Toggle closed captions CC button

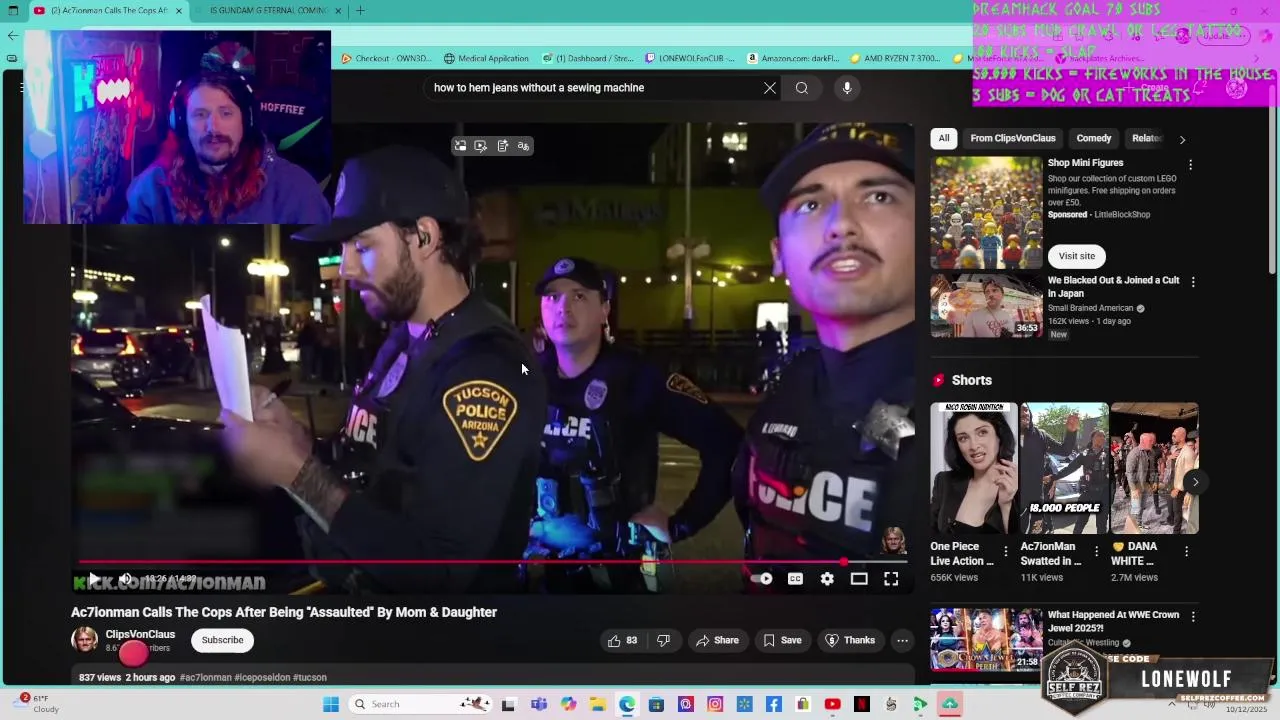click(x=795, y=579)
